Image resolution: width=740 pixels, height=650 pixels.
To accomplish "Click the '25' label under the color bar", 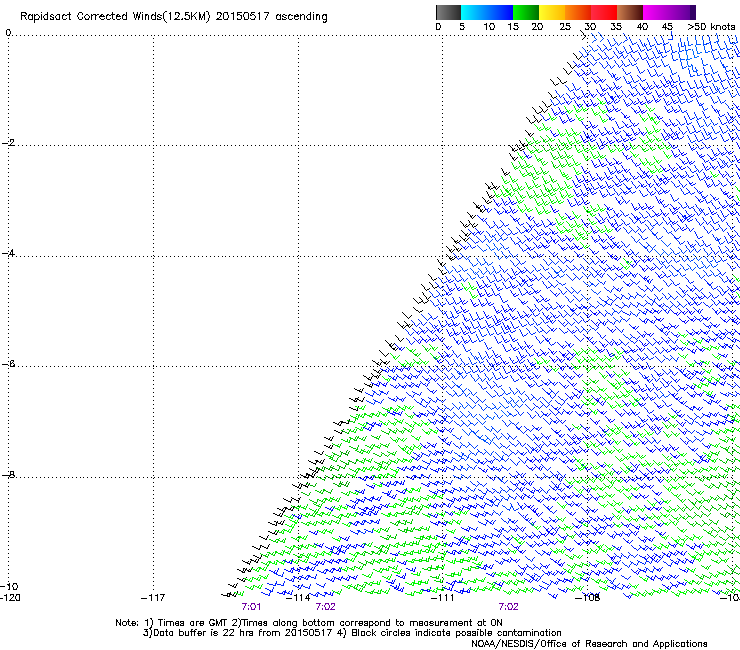I will (x=565, y=27).
